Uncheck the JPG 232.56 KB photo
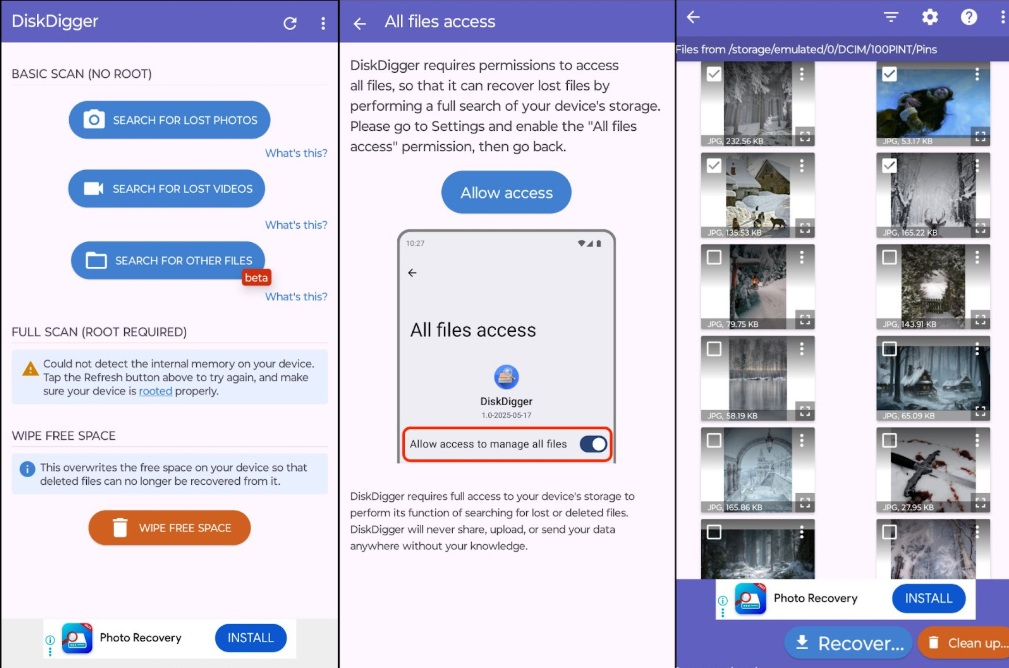 pyautogui.click(x=714, y=74)
